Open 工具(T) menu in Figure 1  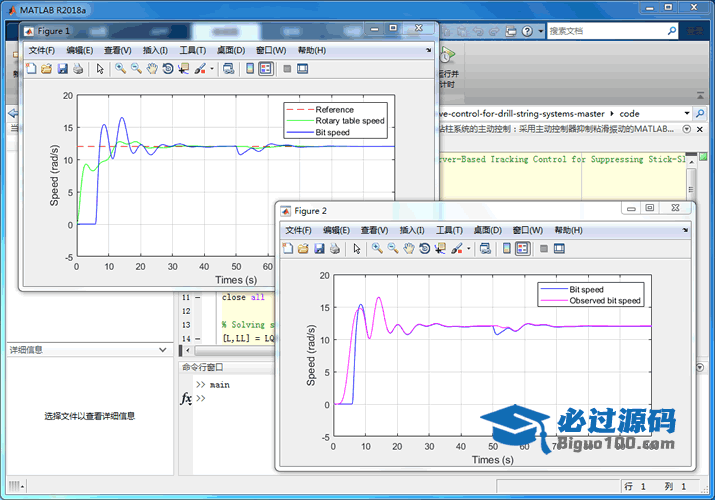click(x=192, y=50)
